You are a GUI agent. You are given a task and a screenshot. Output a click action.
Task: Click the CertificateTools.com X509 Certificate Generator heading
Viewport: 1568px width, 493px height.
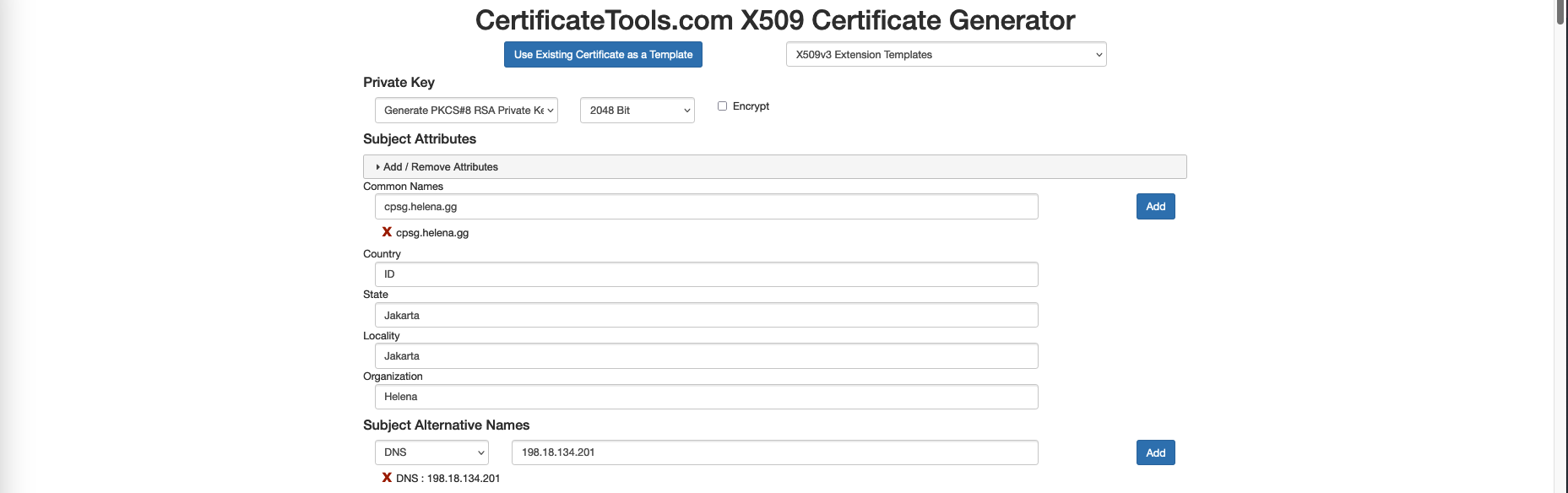tap(774, 20)
